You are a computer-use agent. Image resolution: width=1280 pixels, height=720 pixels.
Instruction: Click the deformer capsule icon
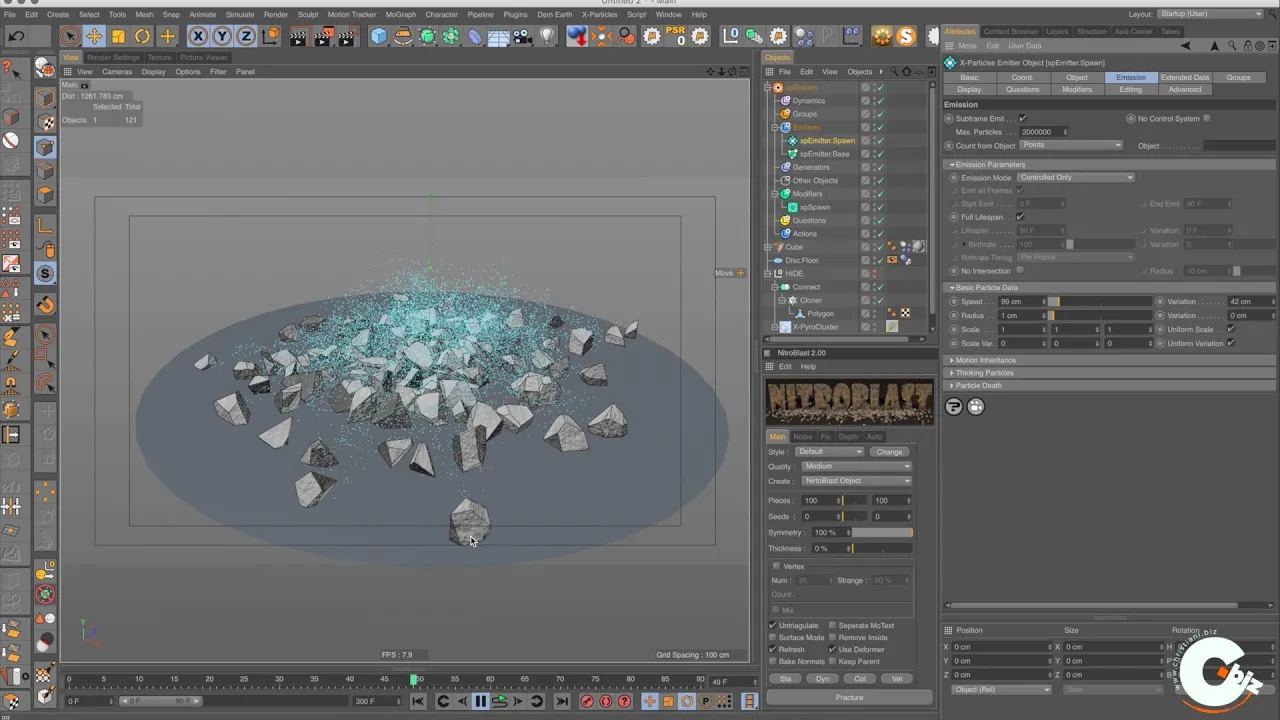(x=475, y=37)
